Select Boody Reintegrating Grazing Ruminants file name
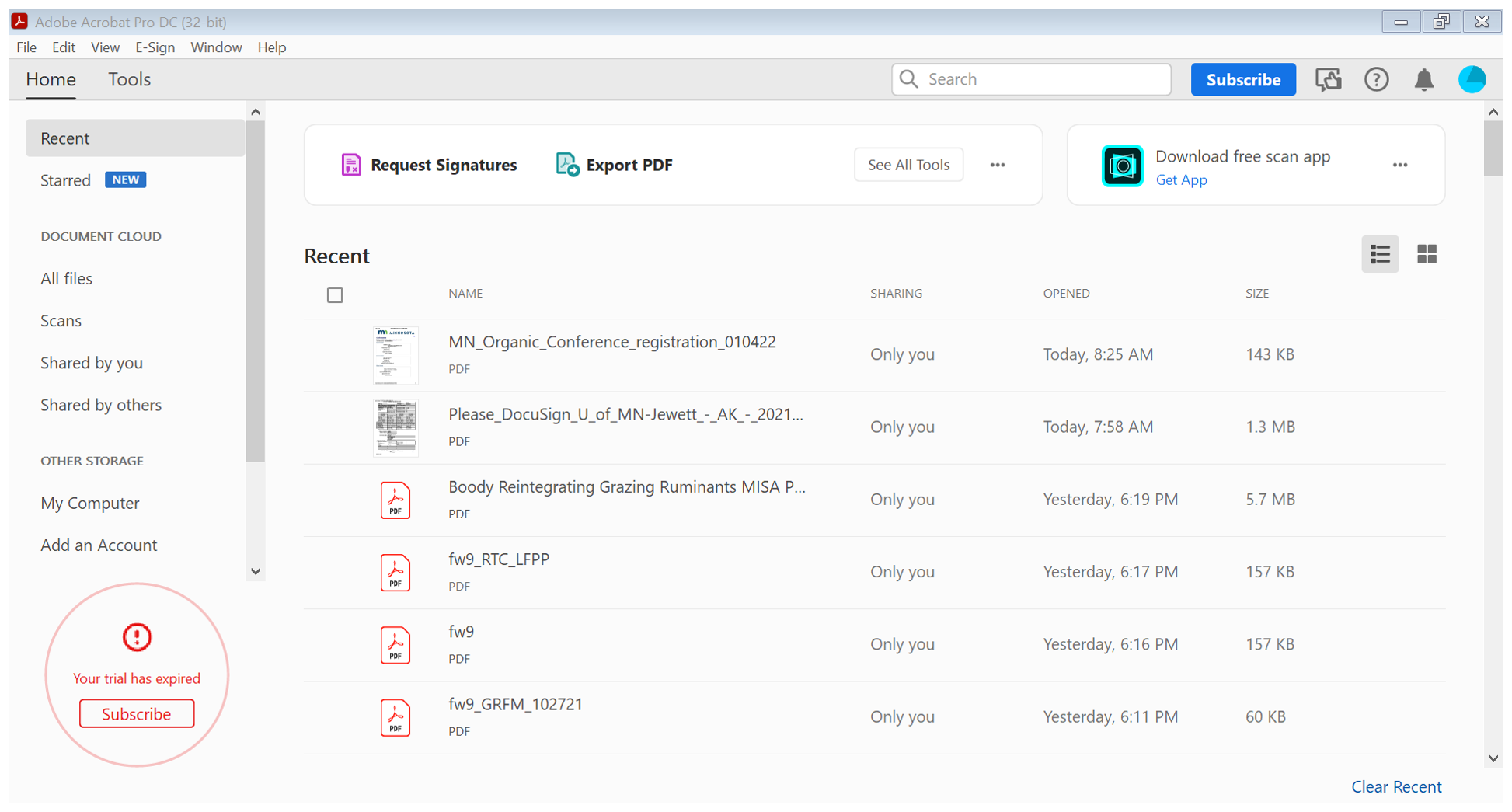1512x812 pixels. coord(627,487)
